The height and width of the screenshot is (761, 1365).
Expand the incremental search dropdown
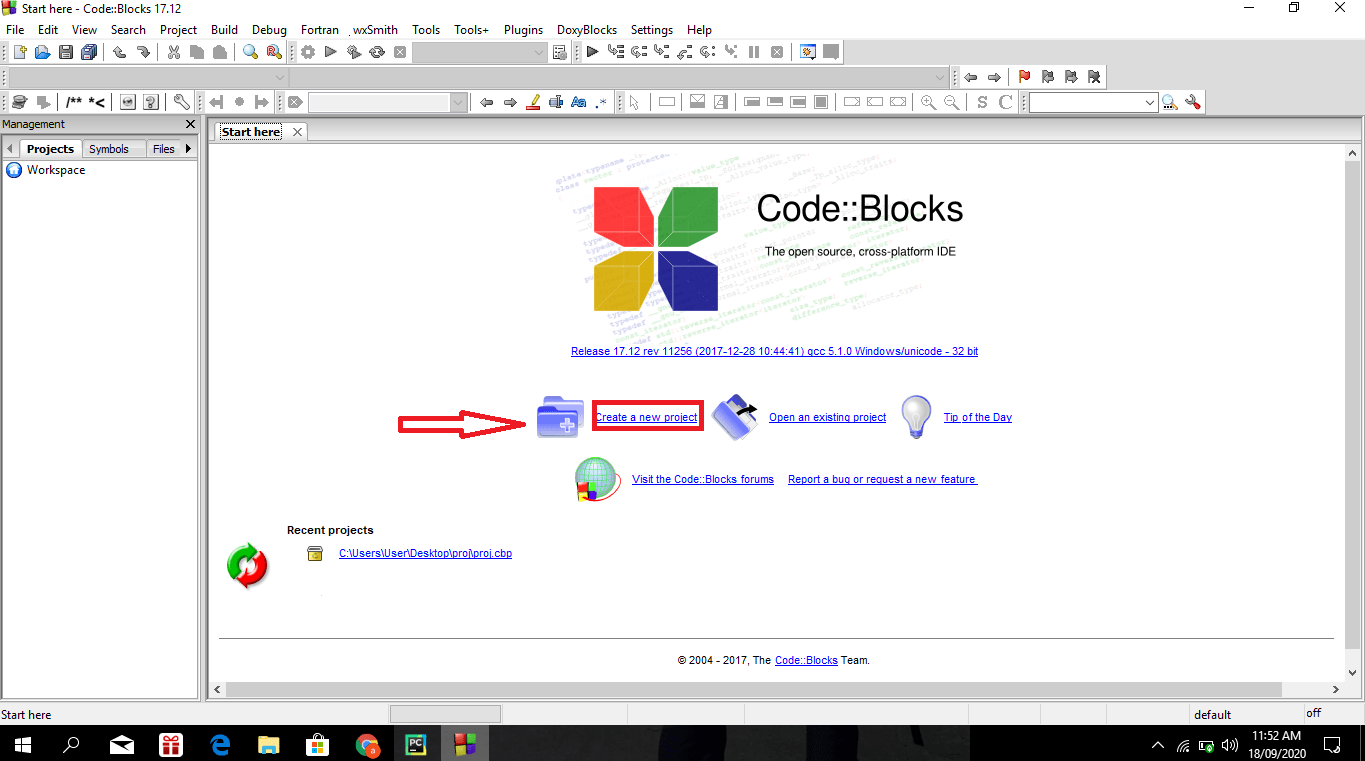(x=1150, y=101)
